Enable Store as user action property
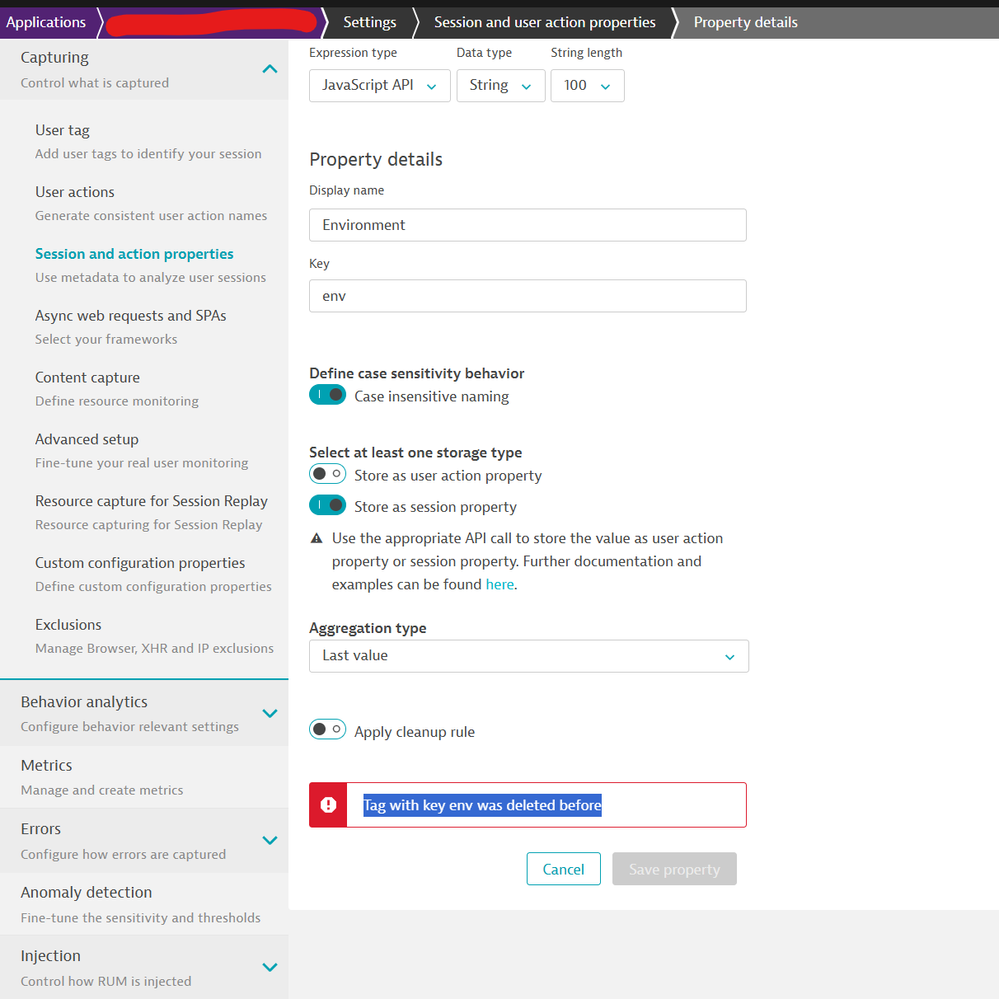This screenshot has height=999, width=999. [327, 474]
